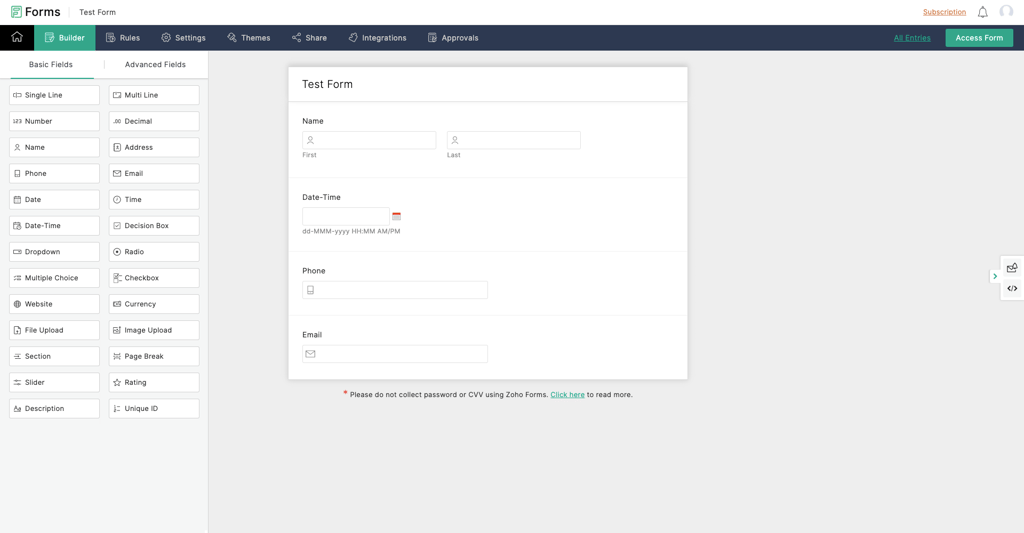Select the 'Test Form' name in header

[97, 12]
